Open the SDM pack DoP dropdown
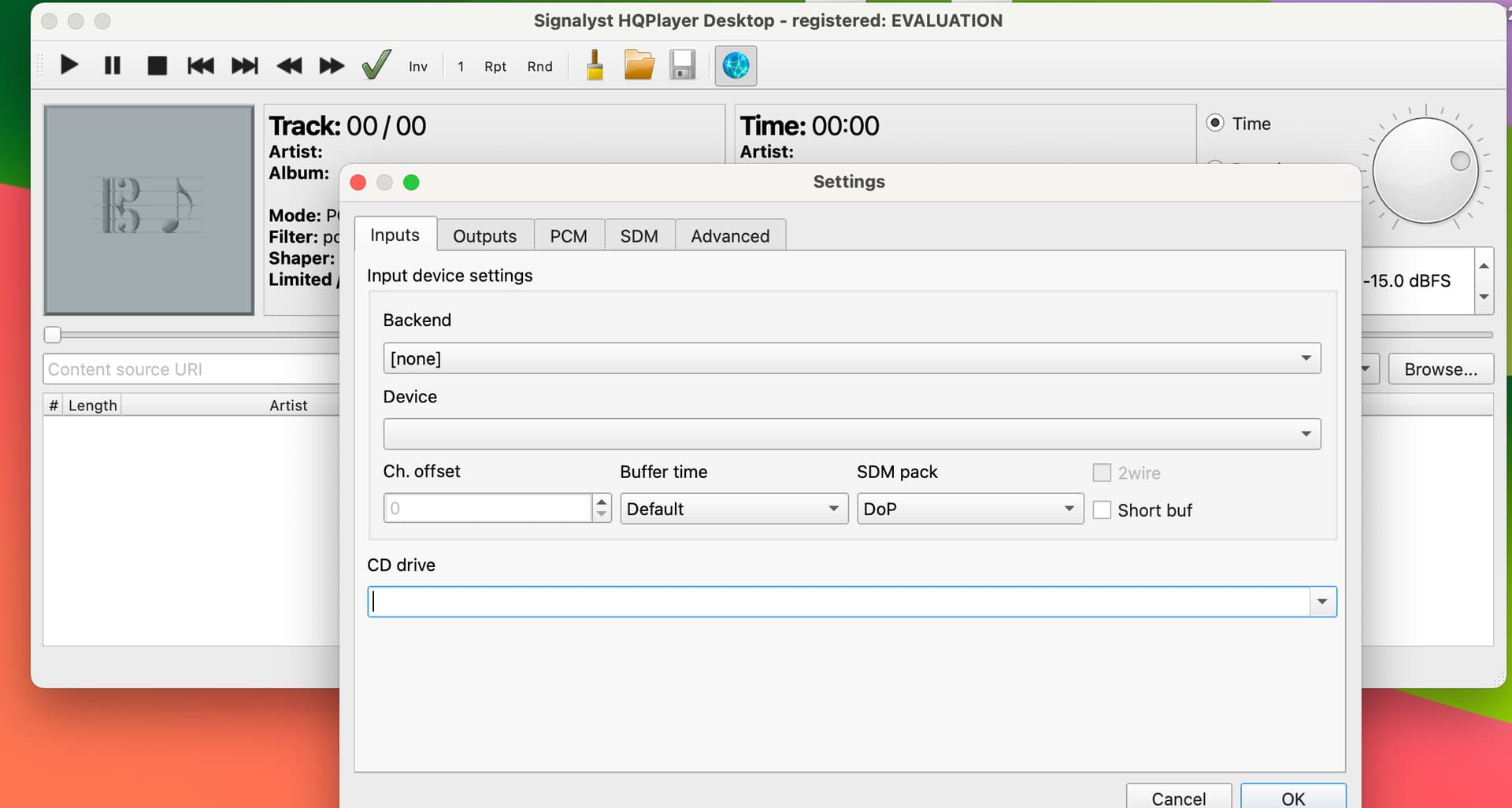The height and width of the screenshot is (808, 1512). (x=970, y=509)
